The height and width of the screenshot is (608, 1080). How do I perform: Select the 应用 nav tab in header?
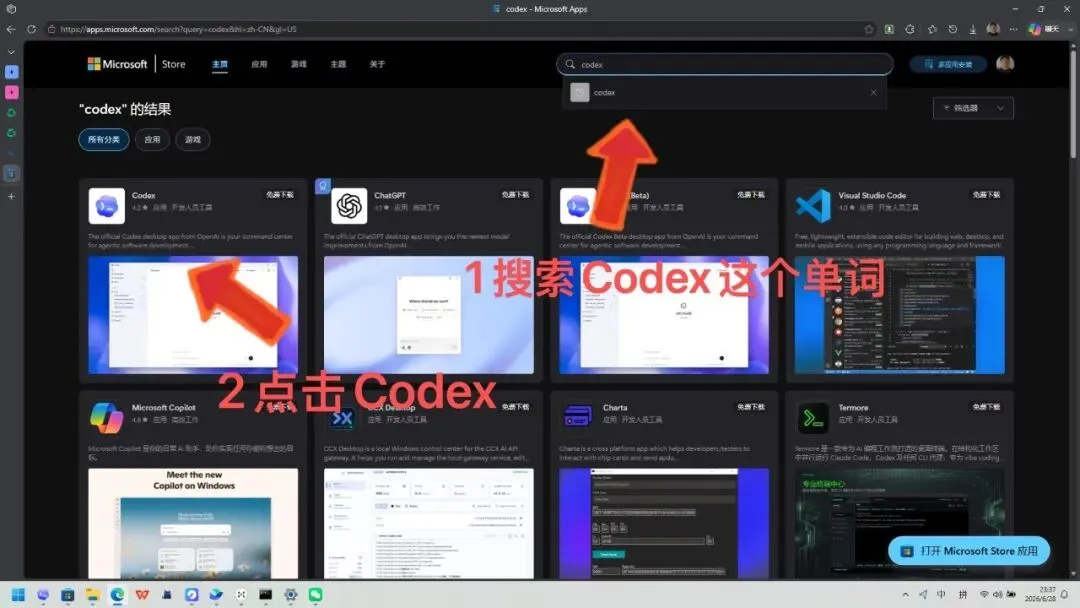[259, 64]
